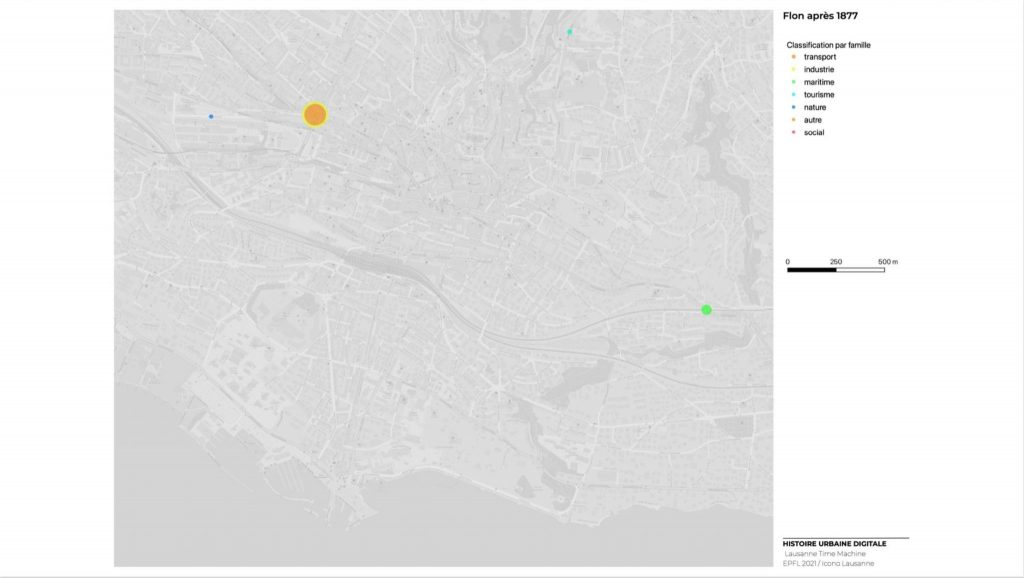Click the 'Lausanne Time Machine' credit

click(x=824, y=554)
